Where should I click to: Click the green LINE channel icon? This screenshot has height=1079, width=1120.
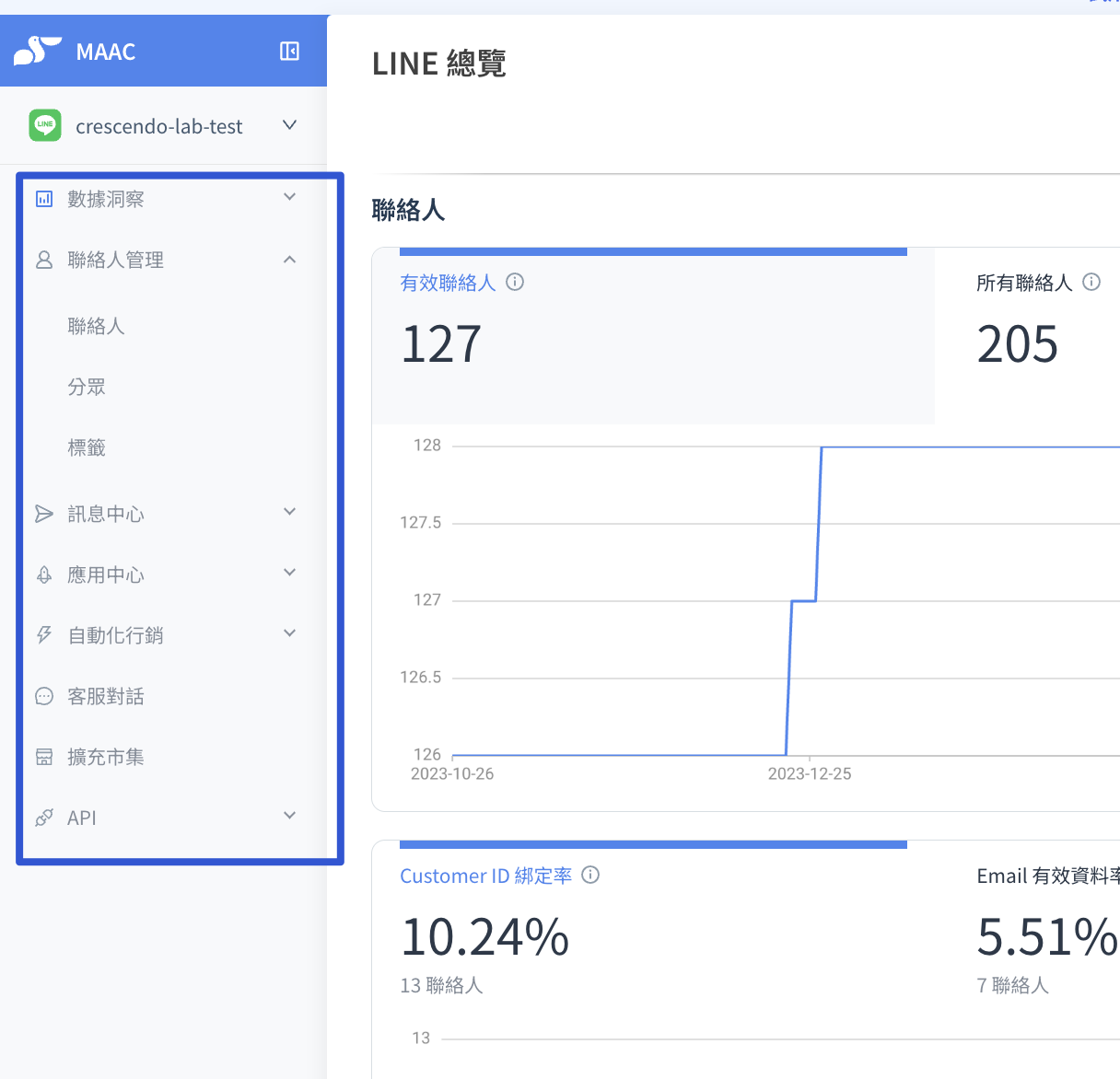click(45, 125)
